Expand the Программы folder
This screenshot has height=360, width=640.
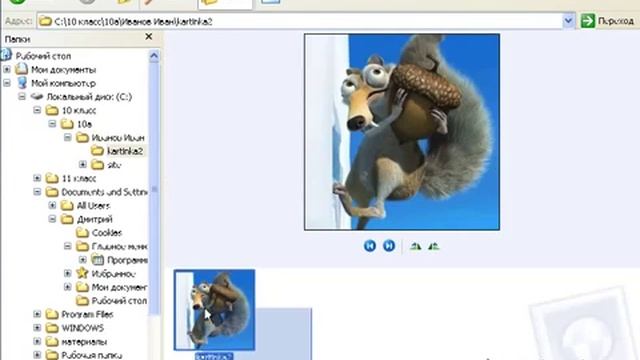(83, 260)
